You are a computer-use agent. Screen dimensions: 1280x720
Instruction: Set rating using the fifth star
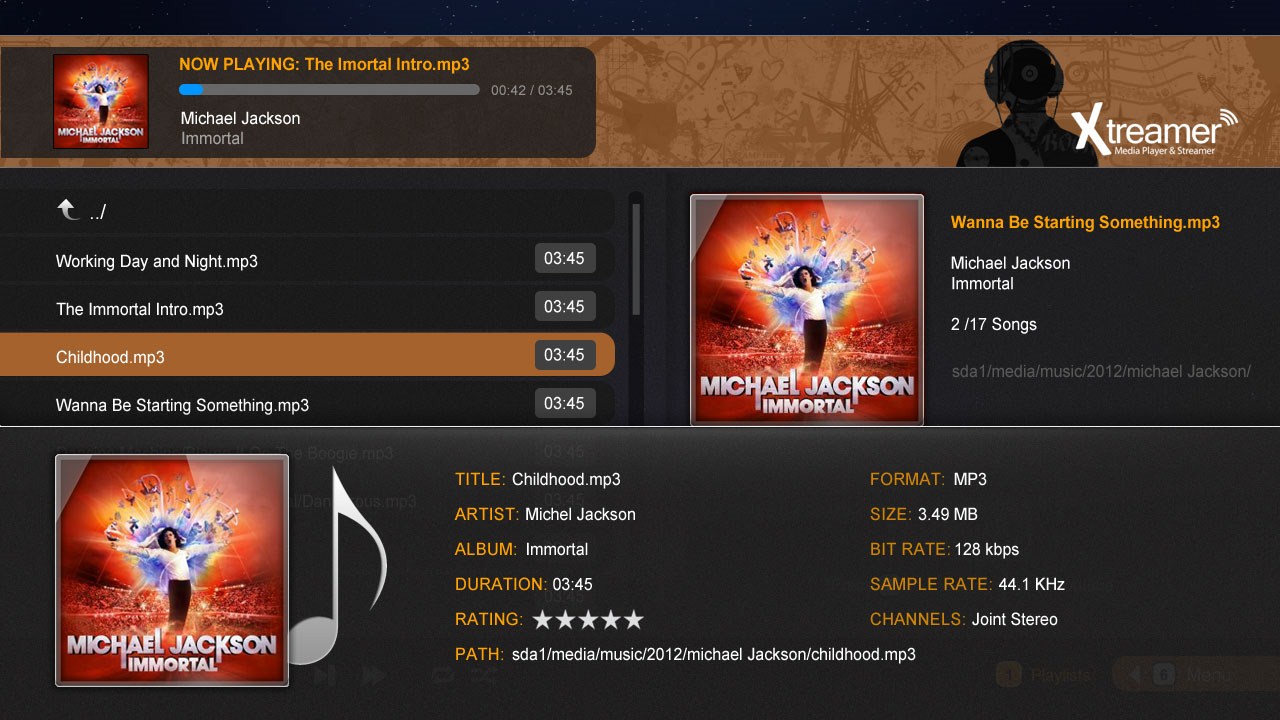(x=634, y=620)
